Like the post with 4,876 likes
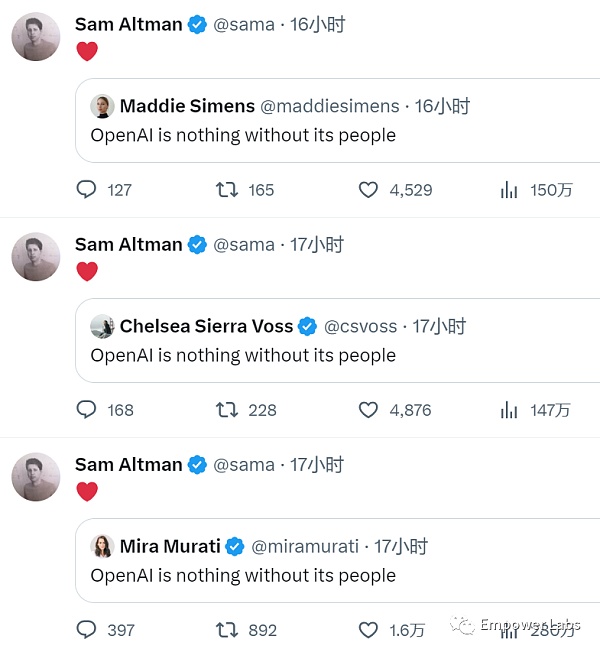 pos(369,410)
